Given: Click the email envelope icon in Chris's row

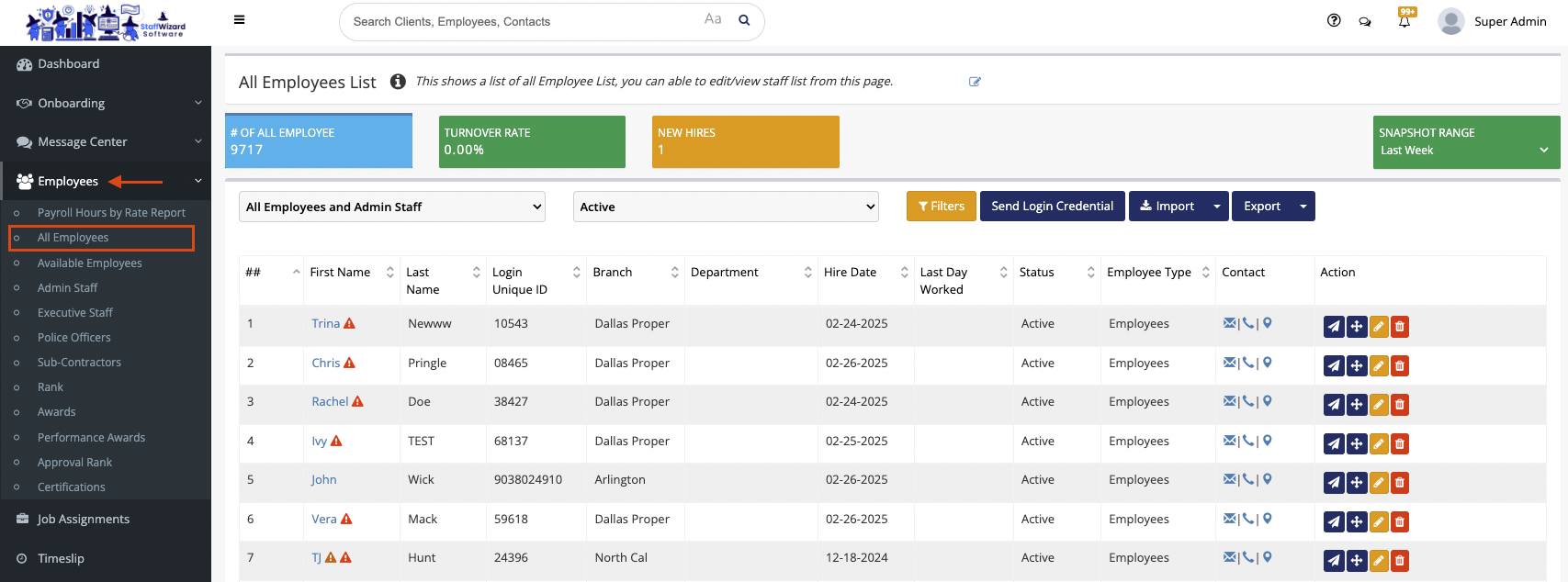Looking at the screenshot, I should click(x=1230, y=363).
